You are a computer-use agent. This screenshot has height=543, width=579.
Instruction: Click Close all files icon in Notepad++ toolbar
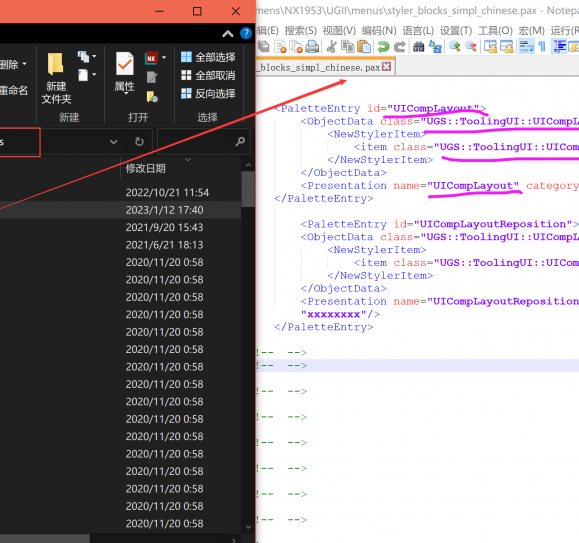click(296, 47)
